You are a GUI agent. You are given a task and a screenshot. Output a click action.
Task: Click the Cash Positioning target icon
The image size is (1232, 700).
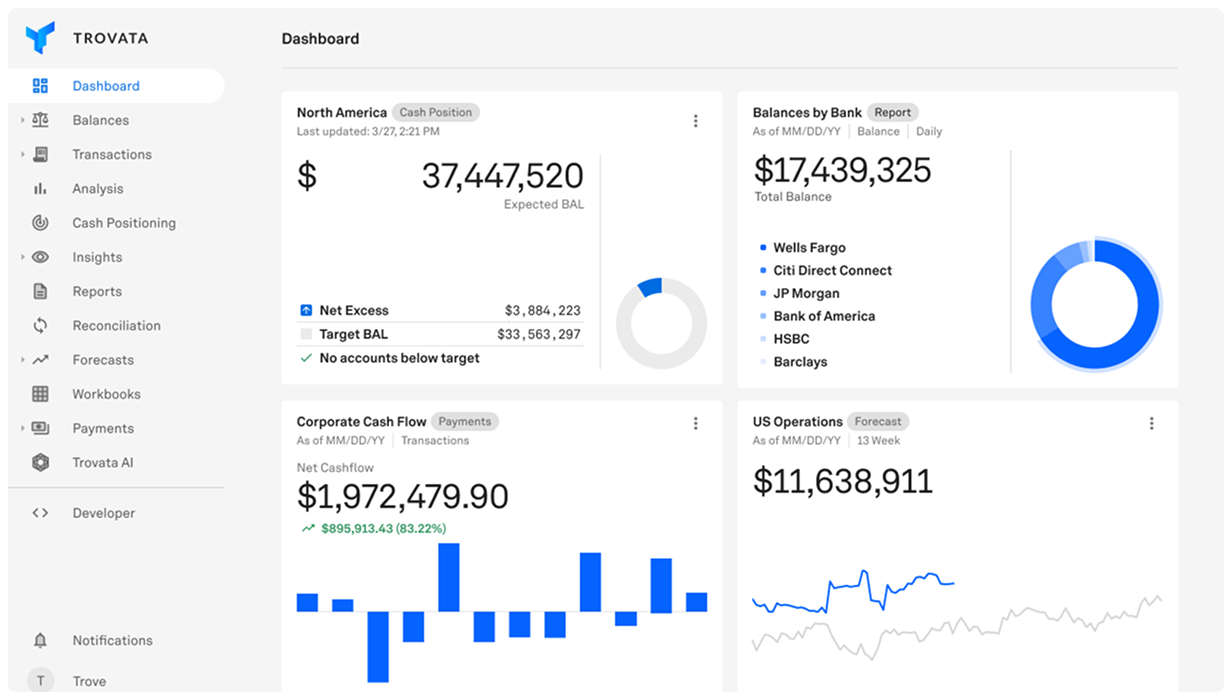tap(40, 223)
